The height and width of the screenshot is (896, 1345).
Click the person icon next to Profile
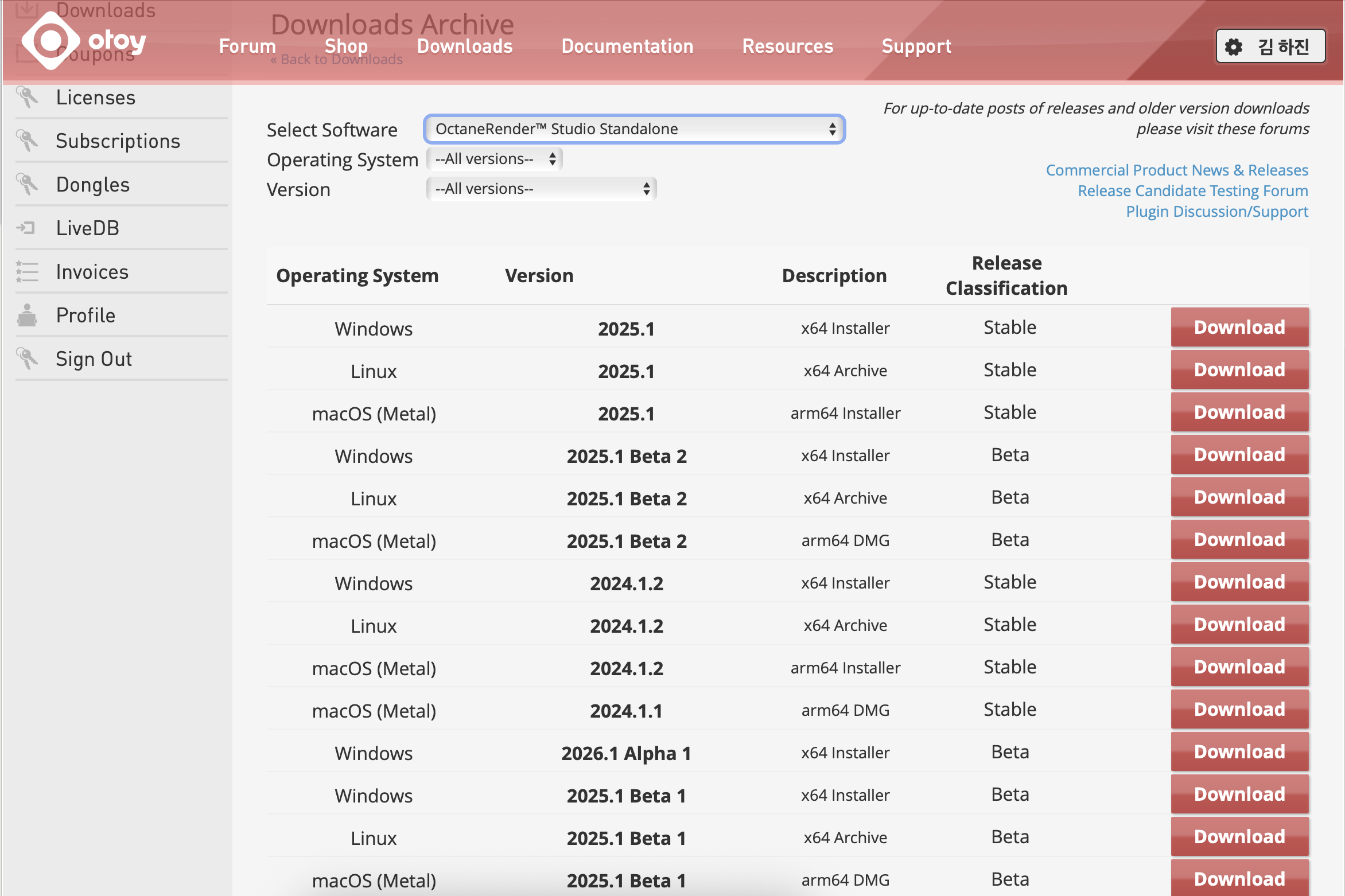[27, 315]
